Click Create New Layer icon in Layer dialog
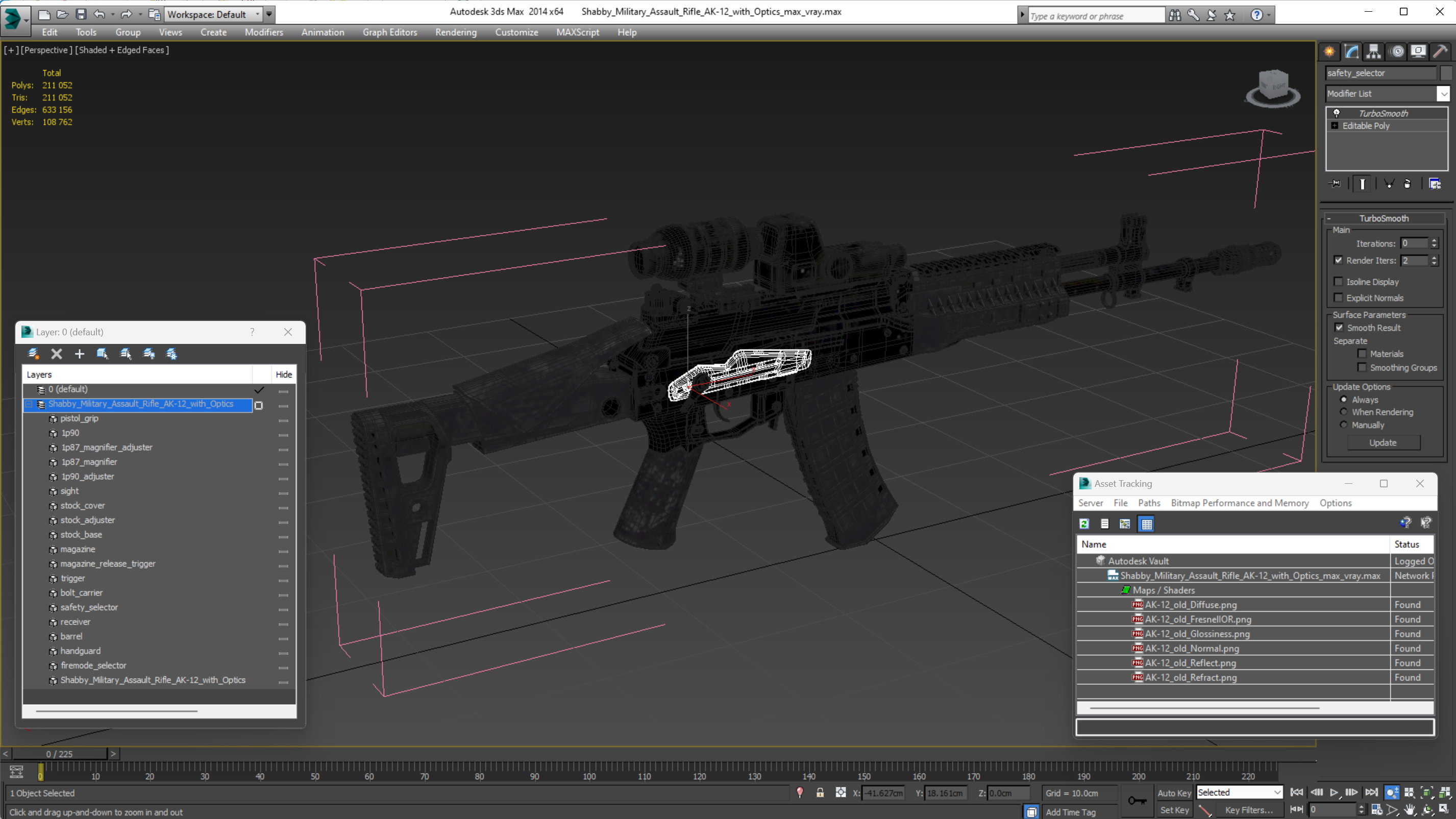Image resolution: width=1456 pixels, height=819 pixels. pyautogui.click(x=33, y=354)
